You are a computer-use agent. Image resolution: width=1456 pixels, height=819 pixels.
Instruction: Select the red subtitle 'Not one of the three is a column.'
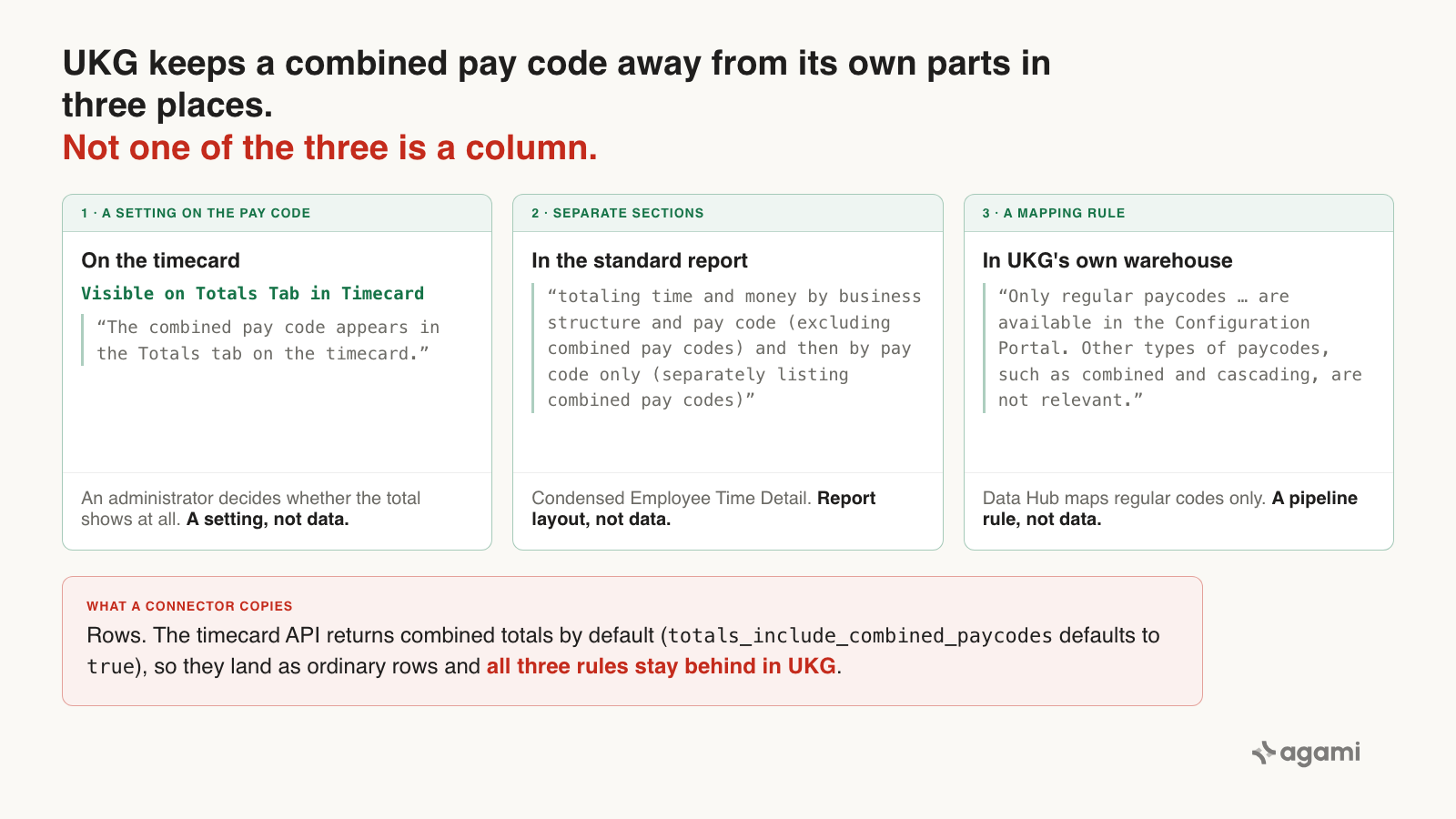coord(329,147)
